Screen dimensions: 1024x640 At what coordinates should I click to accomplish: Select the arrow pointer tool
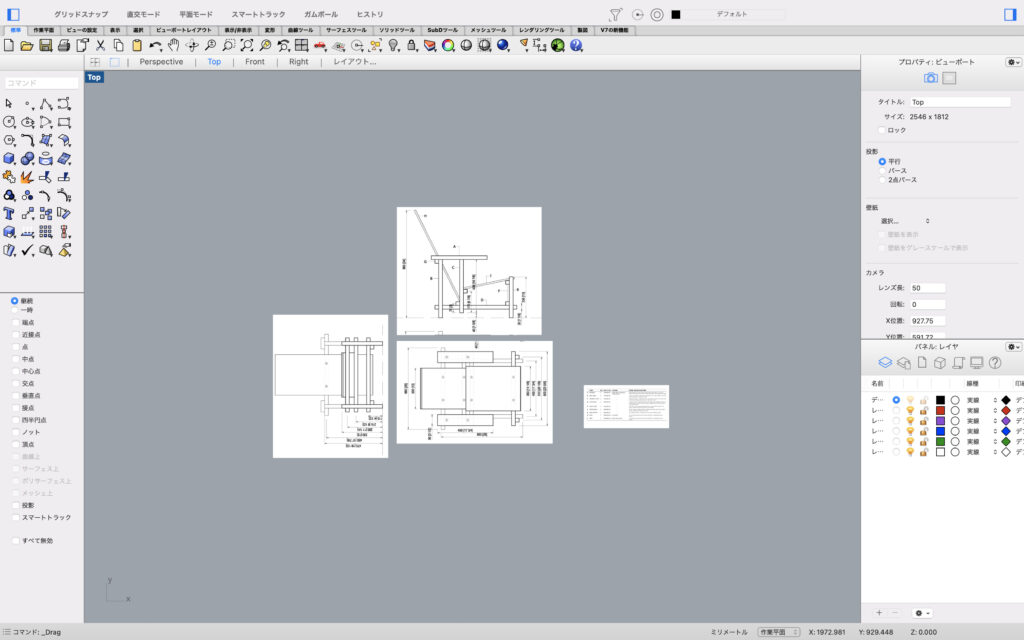(9, 104)
